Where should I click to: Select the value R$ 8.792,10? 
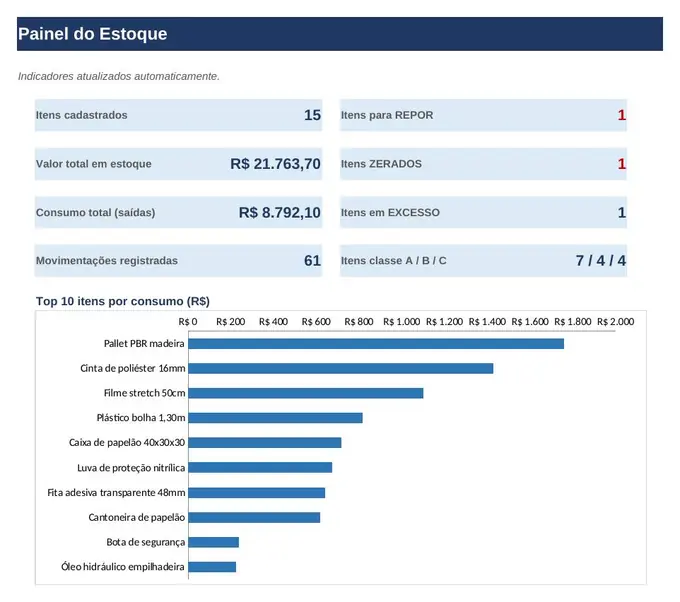click(280, 213)
